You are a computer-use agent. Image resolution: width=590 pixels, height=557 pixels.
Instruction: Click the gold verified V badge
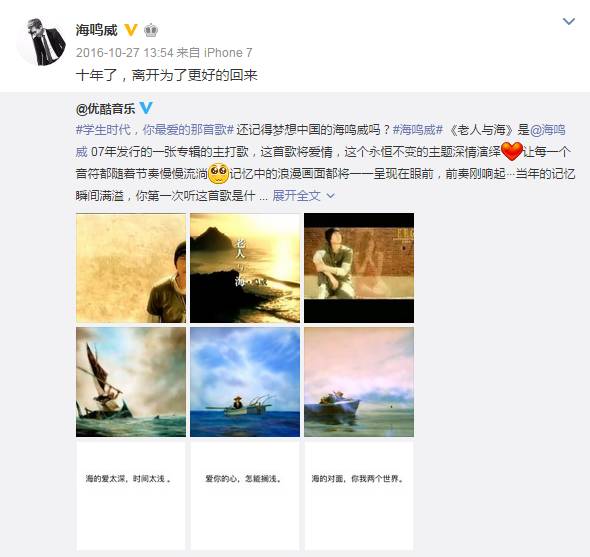pos(131,30)
